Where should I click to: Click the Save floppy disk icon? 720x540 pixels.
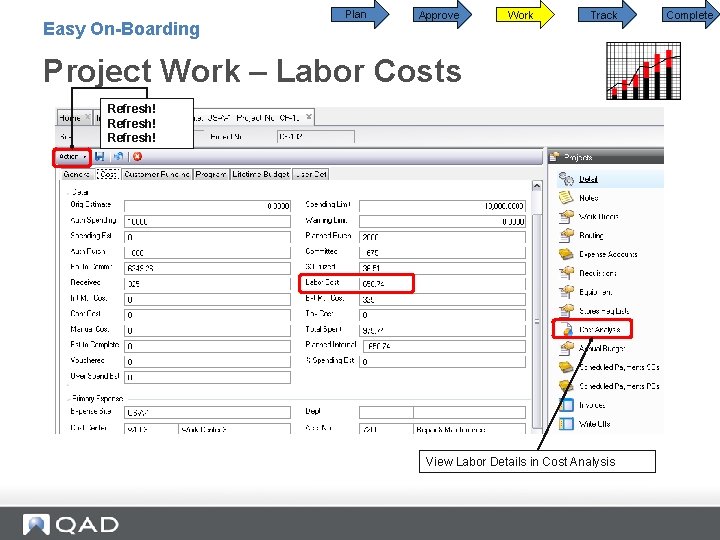(100, 157)
